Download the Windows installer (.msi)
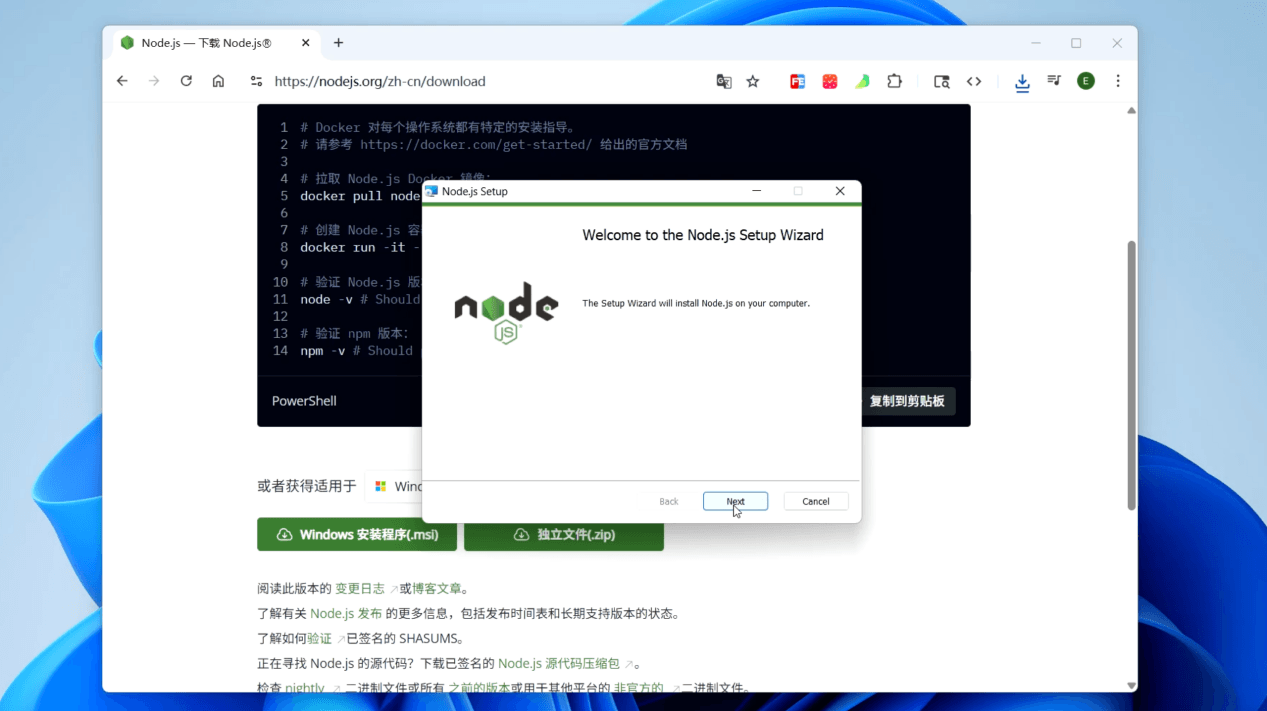The image size is (1267, 711). pyautogui.click(x=357, y=535)
